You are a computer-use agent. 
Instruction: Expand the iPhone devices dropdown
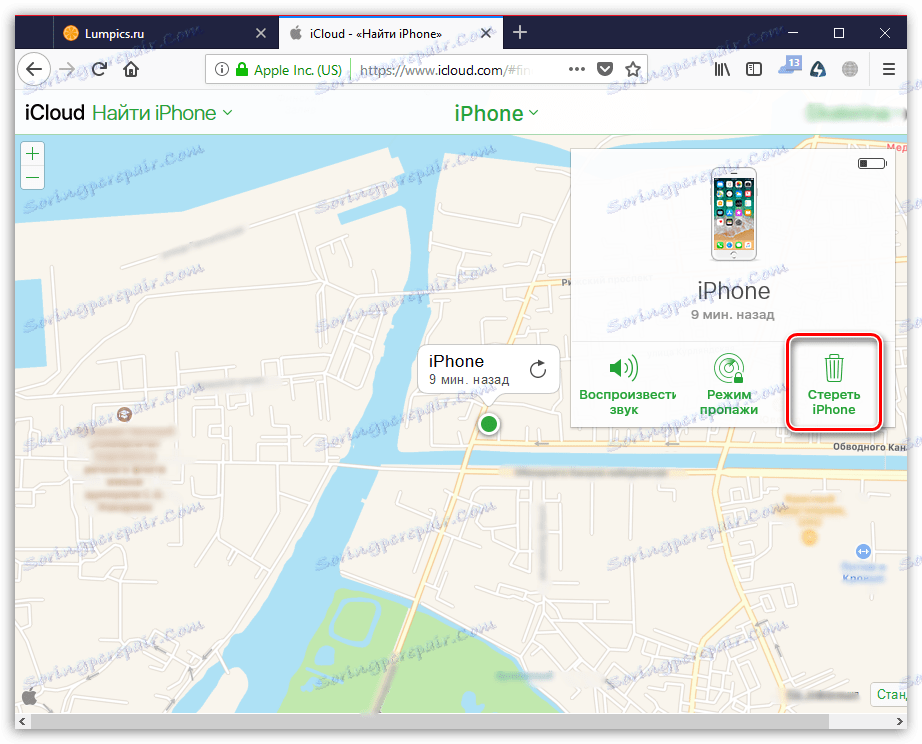496,113
